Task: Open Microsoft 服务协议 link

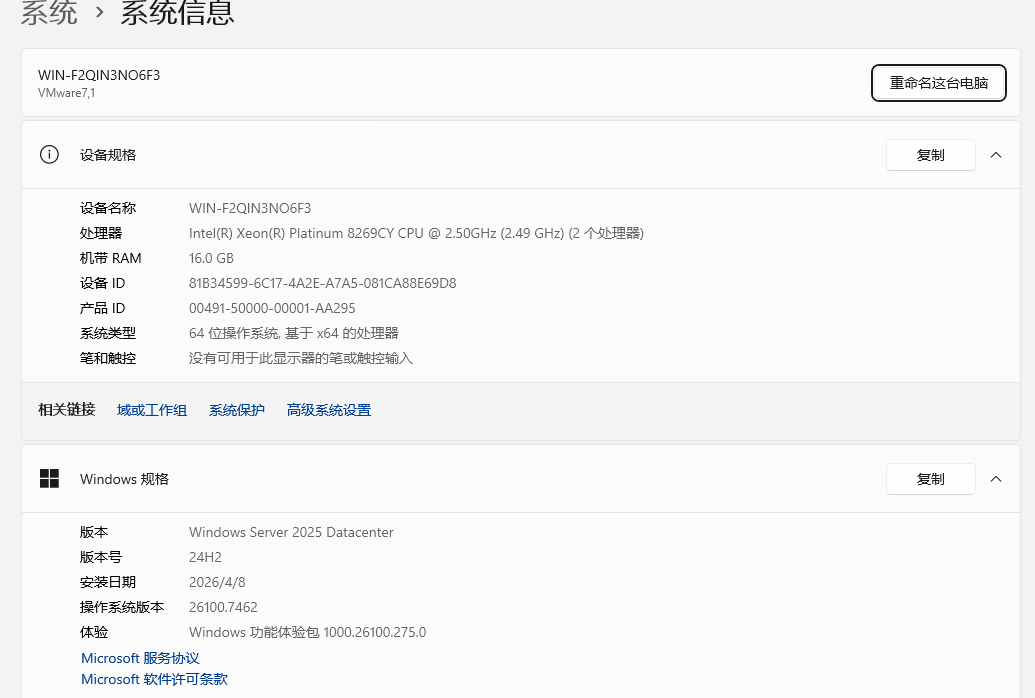Action: (140, 658)
